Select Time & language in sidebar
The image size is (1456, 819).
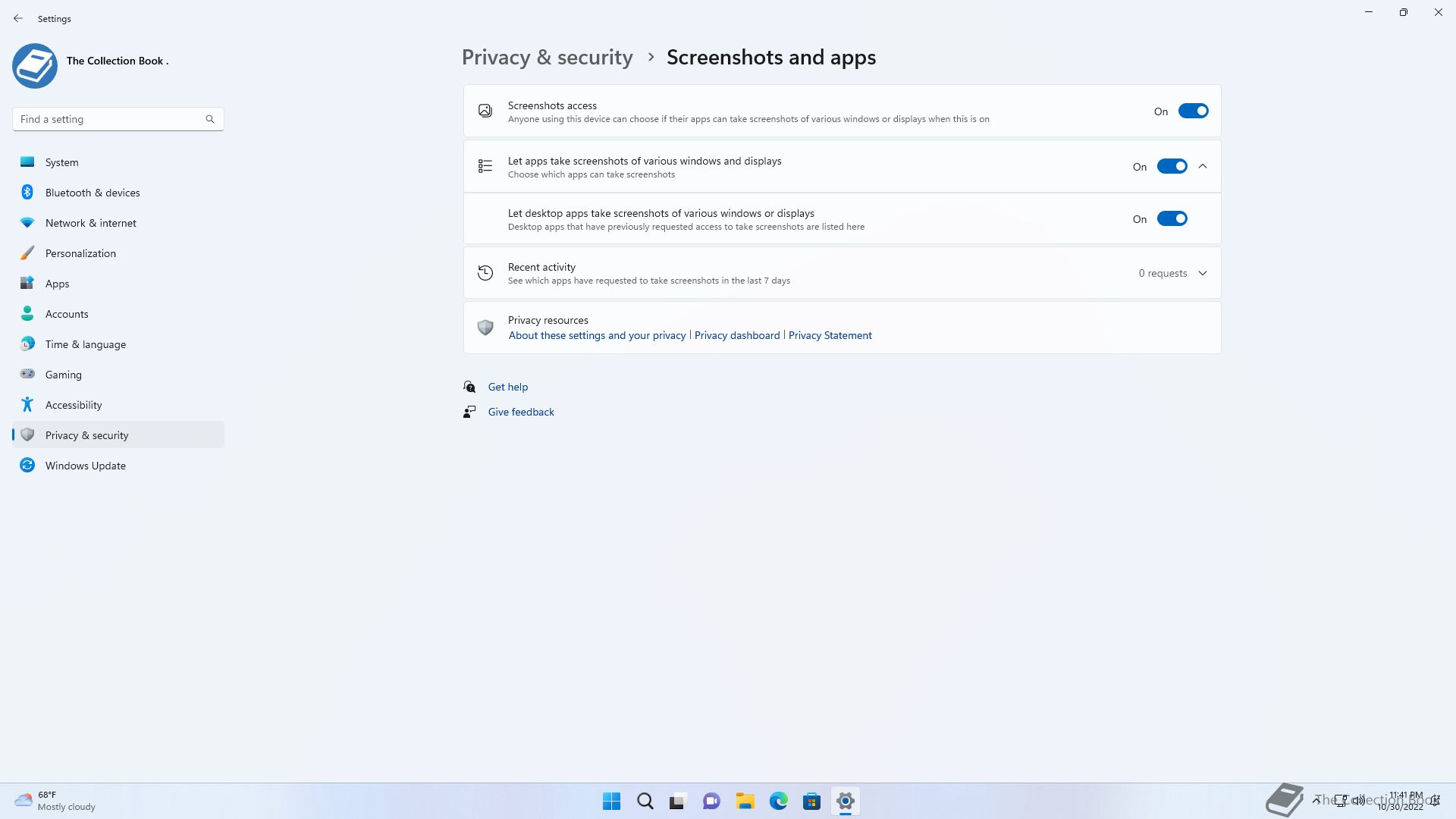click(x=85, y=344)
